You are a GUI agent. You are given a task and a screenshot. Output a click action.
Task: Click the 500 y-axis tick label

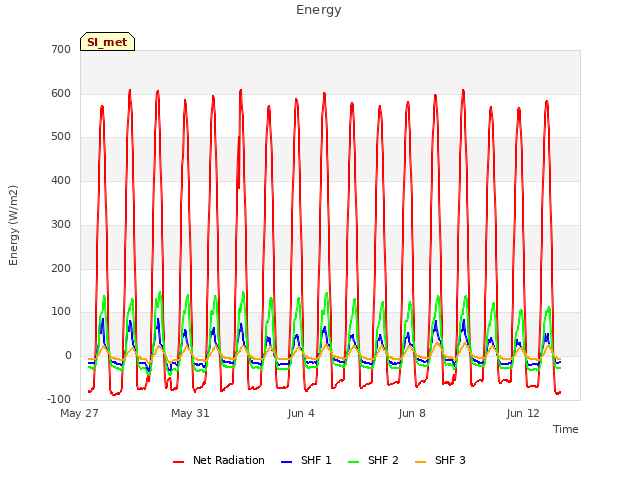61,137
